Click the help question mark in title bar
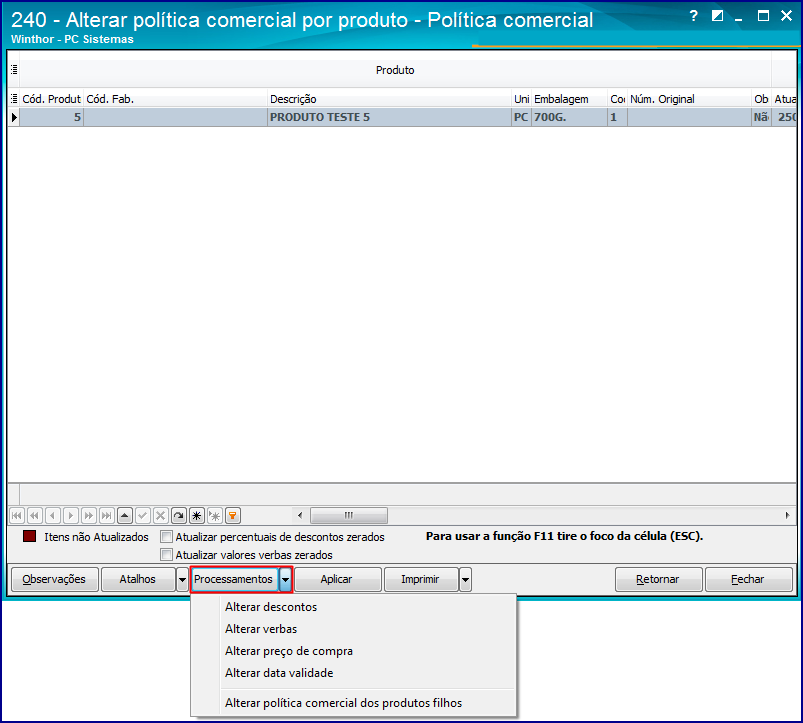 694,16
